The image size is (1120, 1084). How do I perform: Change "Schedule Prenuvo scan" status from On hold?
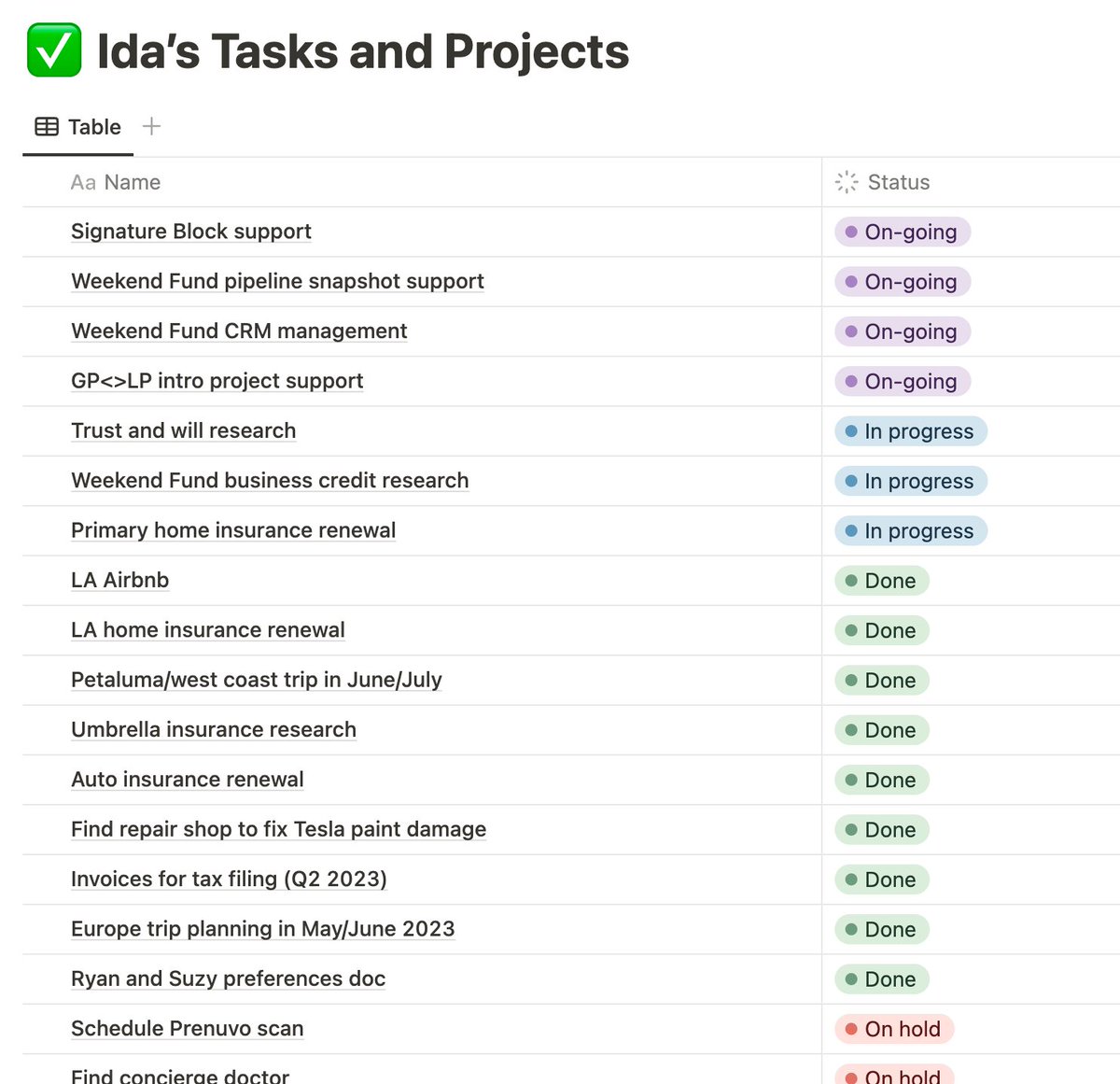pyautogui.click(x=892, y=1029)
